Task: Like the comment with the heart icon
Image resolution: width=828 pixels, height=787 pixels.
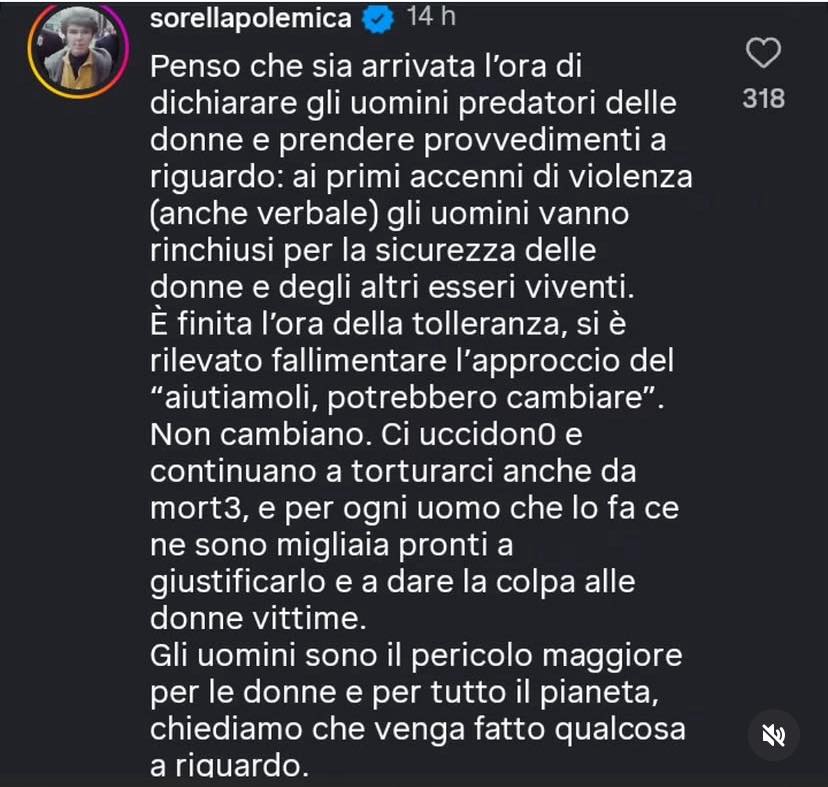Action: click(x=763, y=53)
